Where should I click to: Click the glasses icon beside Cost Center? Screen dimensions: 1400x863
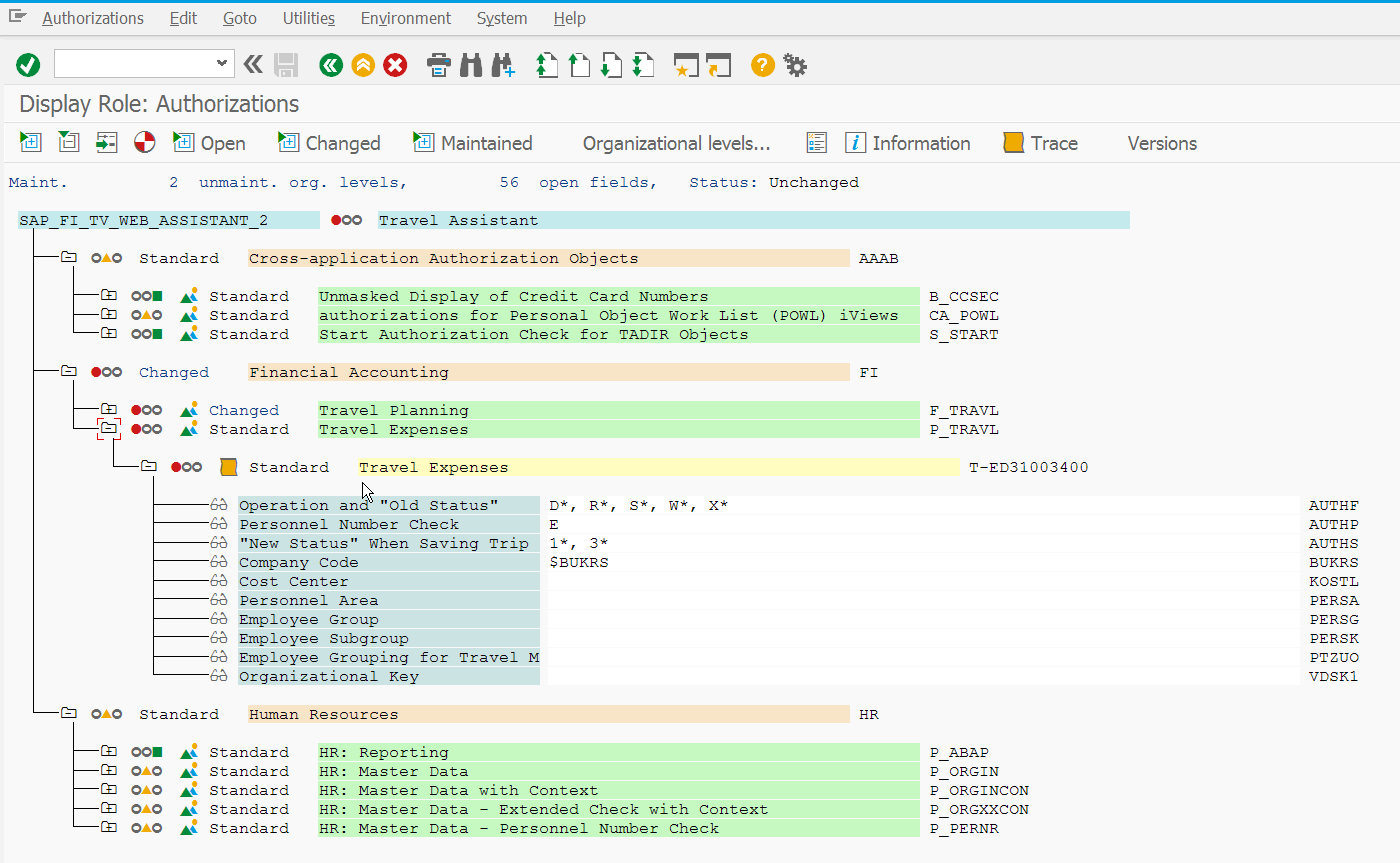point(218,581)
